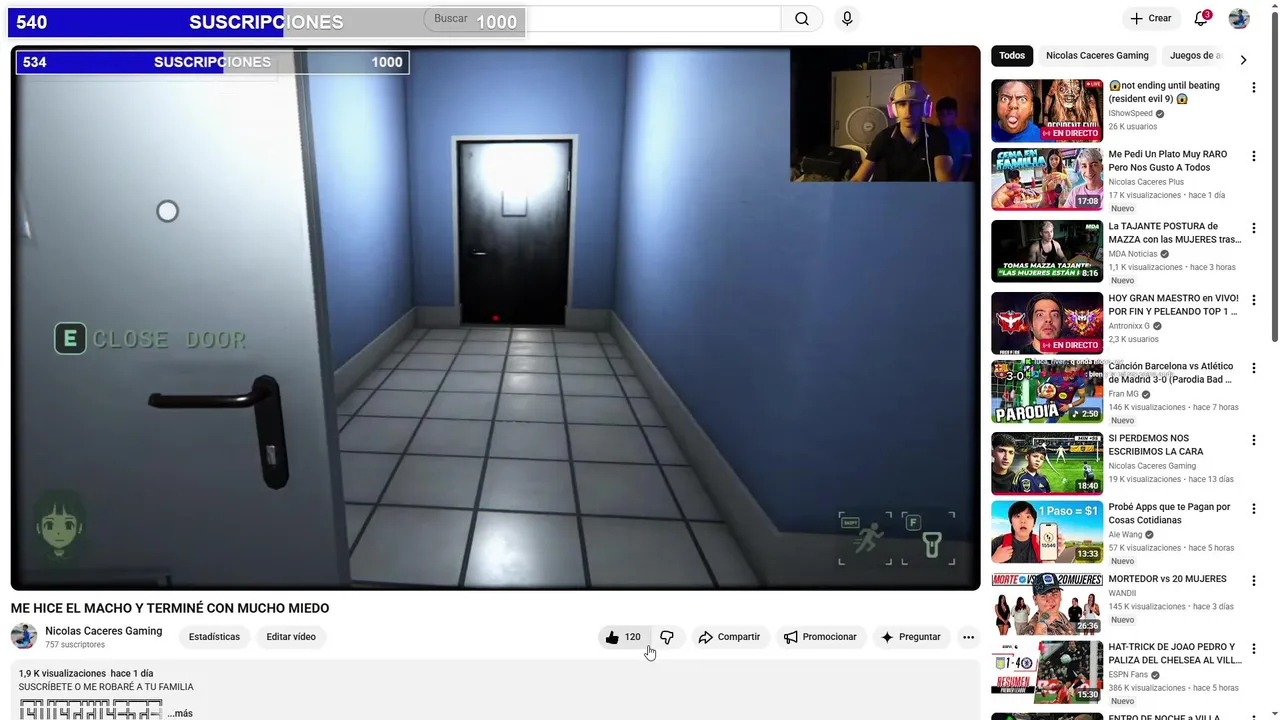The image size is (1280, 720).
Task: Open Ale Wang apps video thumbnail
Action: click(1047, 533)
